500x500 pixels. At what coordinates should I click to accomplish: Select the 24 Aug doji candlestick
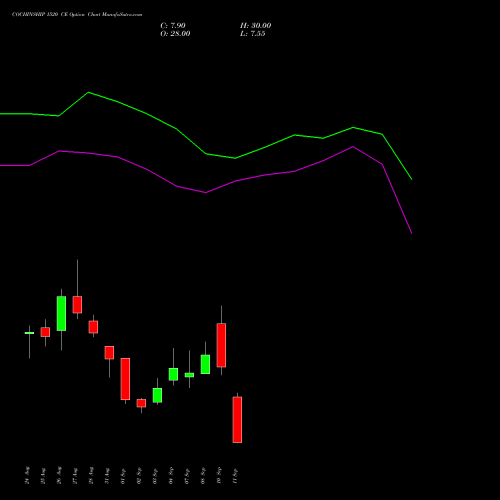pyautogui.click(x=29, y=333)
